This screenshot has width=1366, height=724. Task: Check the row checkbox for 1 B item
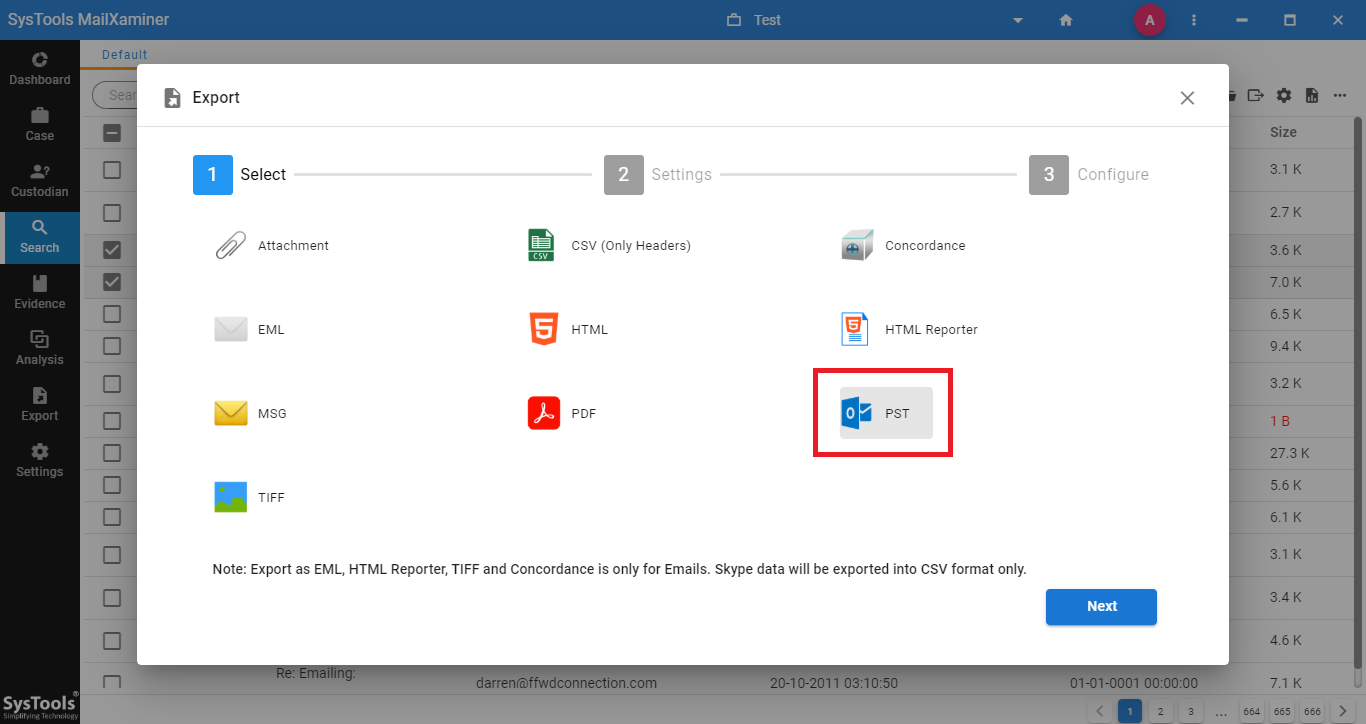tap(112, 421)
